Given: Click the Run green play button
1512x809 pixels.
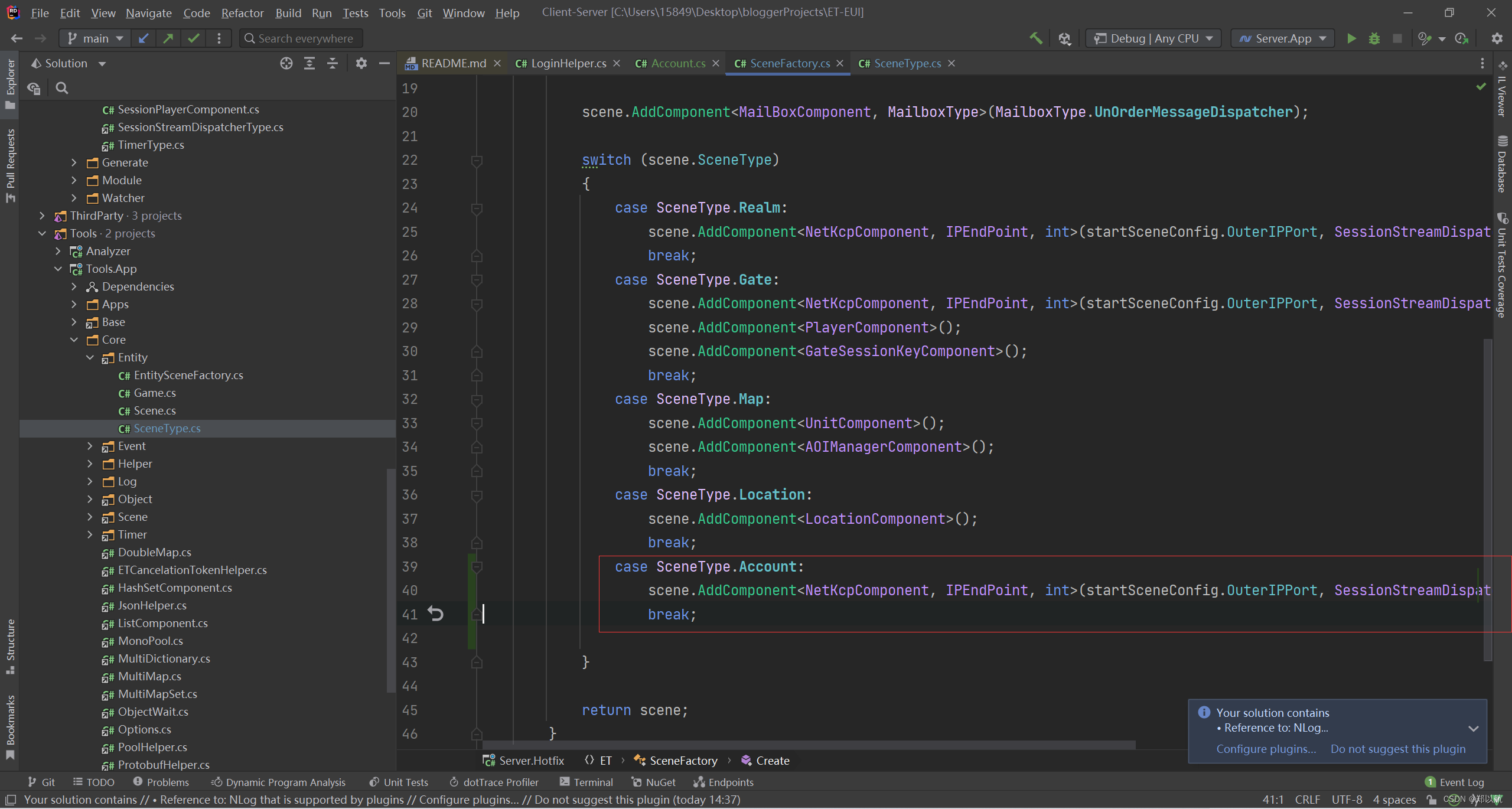Looking at the screenshot, I should pyautogui.click(x=1351, y=38).
